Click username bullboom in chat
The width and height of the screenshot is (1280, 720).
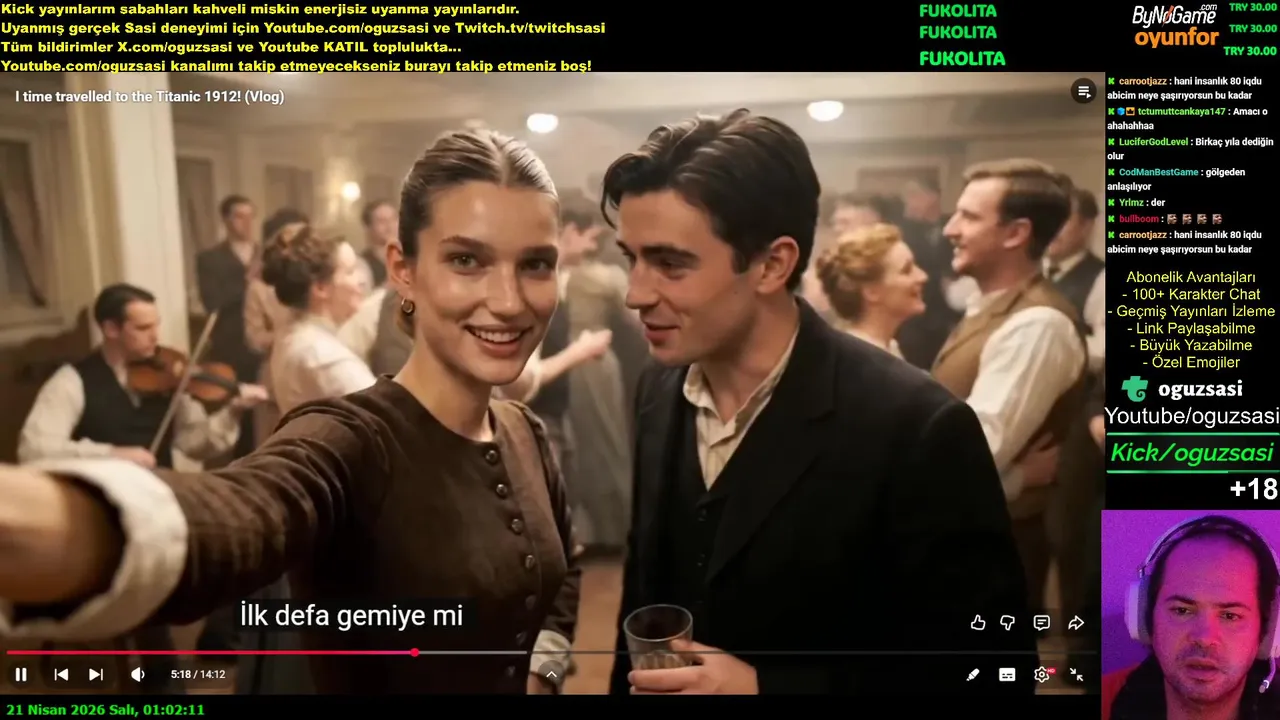pyautogui.click(x=1138, y=218)
